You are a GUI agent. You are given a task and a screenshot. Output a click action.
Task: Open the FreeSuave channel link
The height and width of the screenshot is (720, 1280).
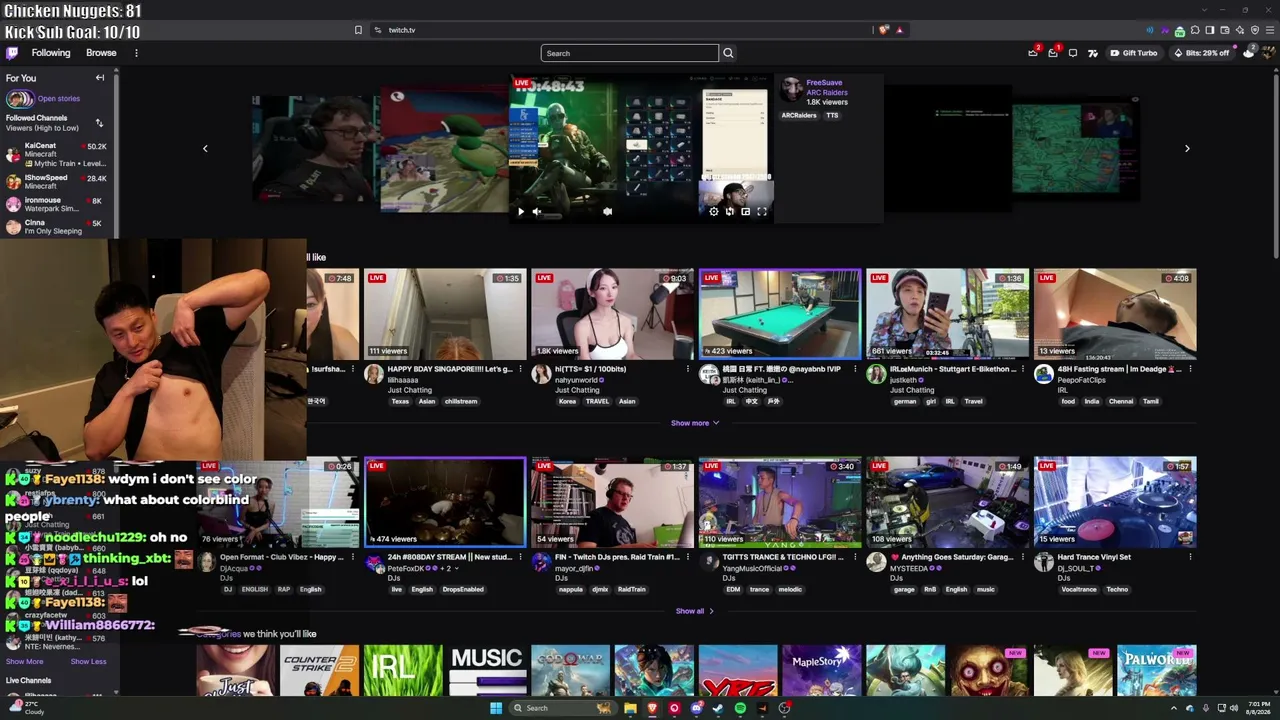click(x=824, y=82)
